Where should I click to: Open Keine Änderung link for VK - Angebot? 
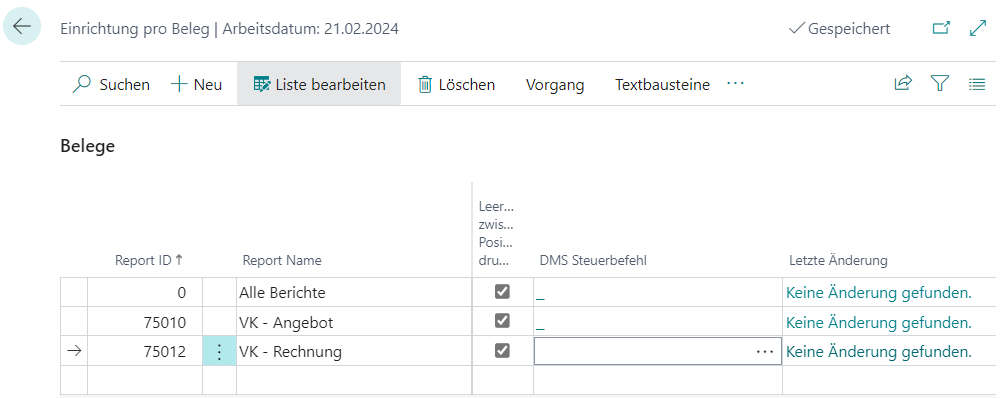point(879,323)
